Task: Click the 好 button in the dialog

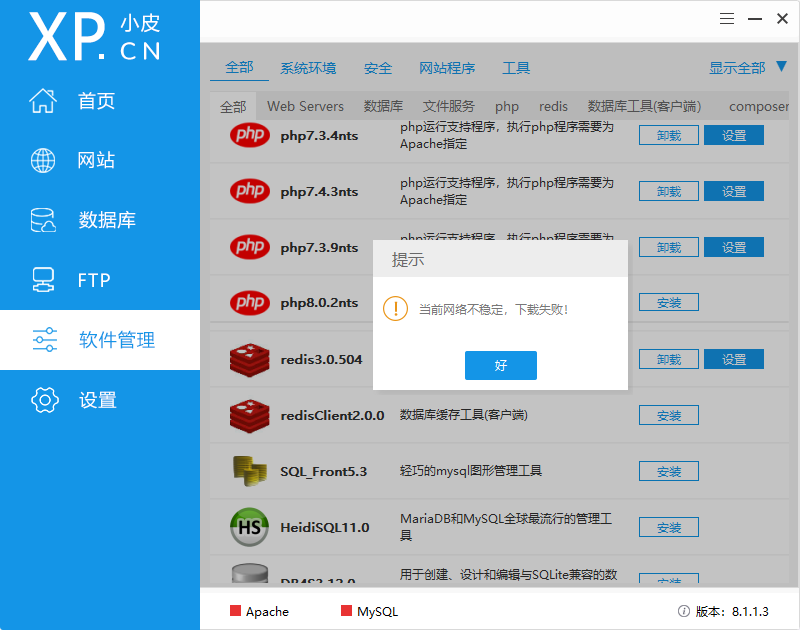Action: [x=501, y=365]
